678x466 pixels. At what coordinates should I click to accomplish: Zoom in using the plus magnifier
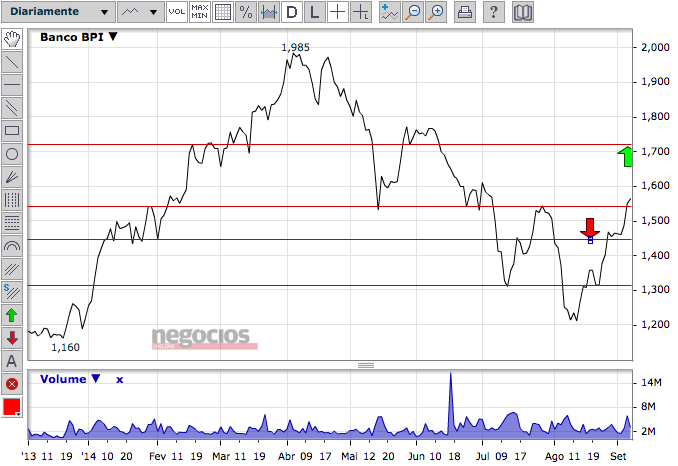point(436,12)
